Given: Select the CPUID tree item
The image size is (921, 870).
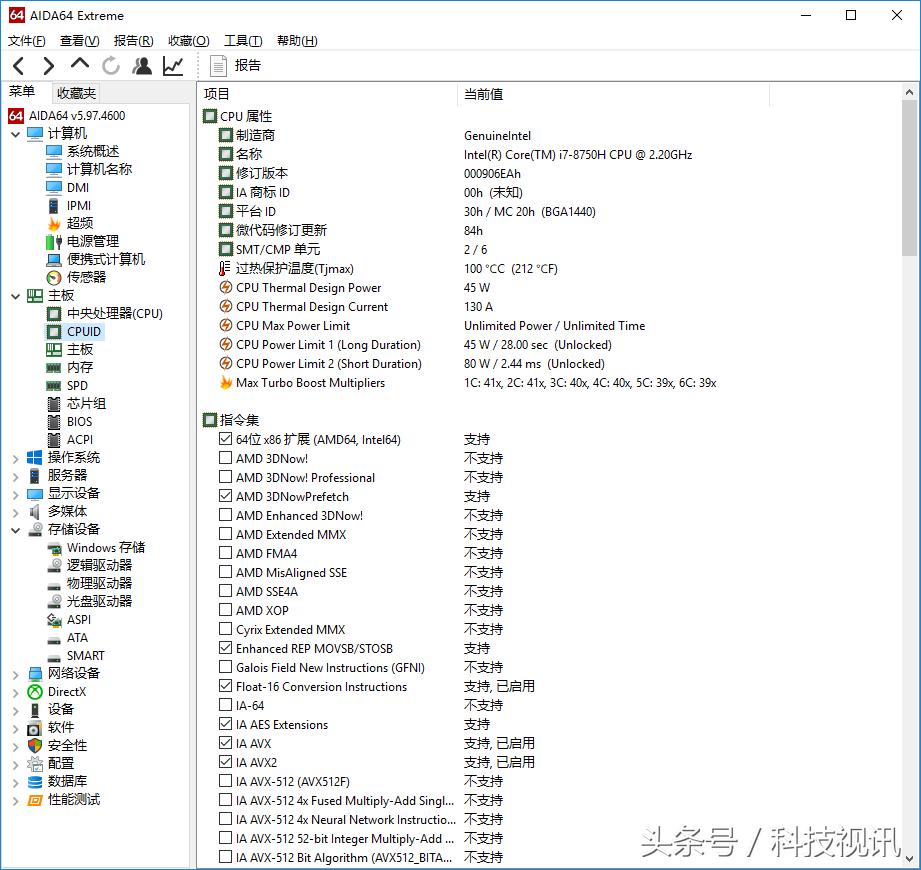Looking at the screenshot, I should point(84,332).
